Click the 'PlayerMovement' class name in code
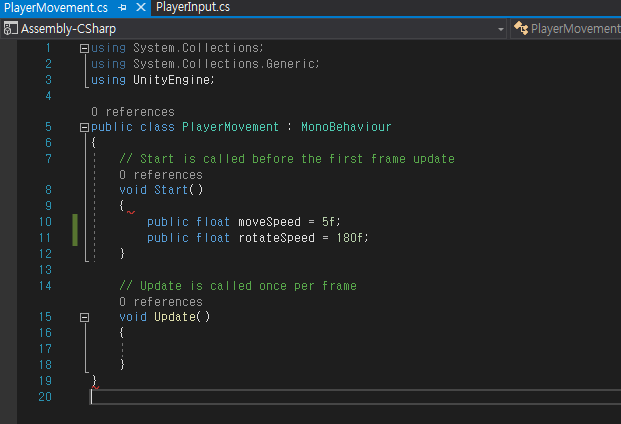621x424 pixels. click(x=230, y=127)
